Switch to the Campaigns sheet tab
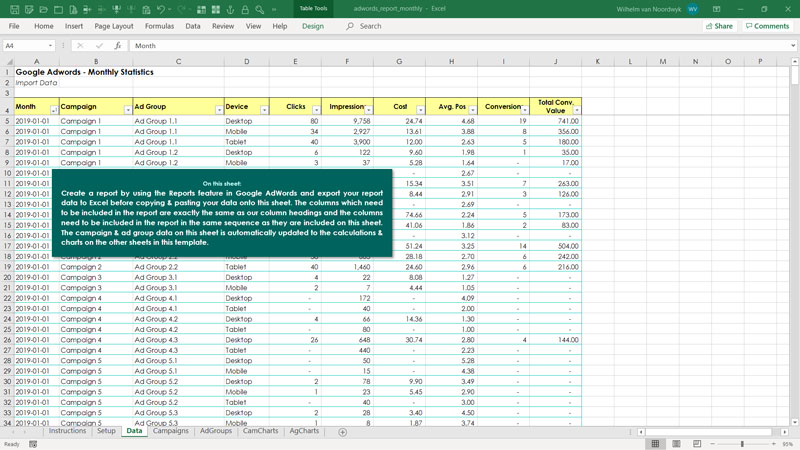This screenshot has width=800, height=450. 170,431
